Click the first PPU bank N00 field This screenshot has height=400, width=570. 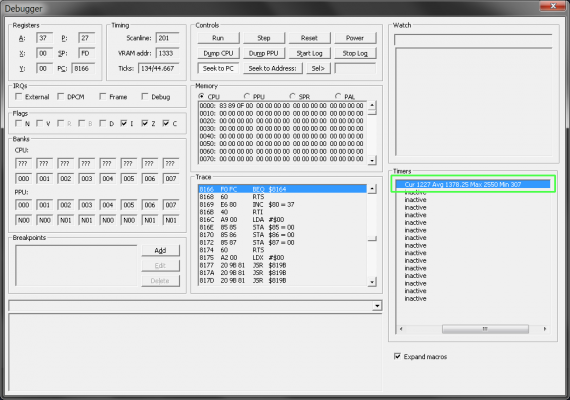(x=24, y=220)
